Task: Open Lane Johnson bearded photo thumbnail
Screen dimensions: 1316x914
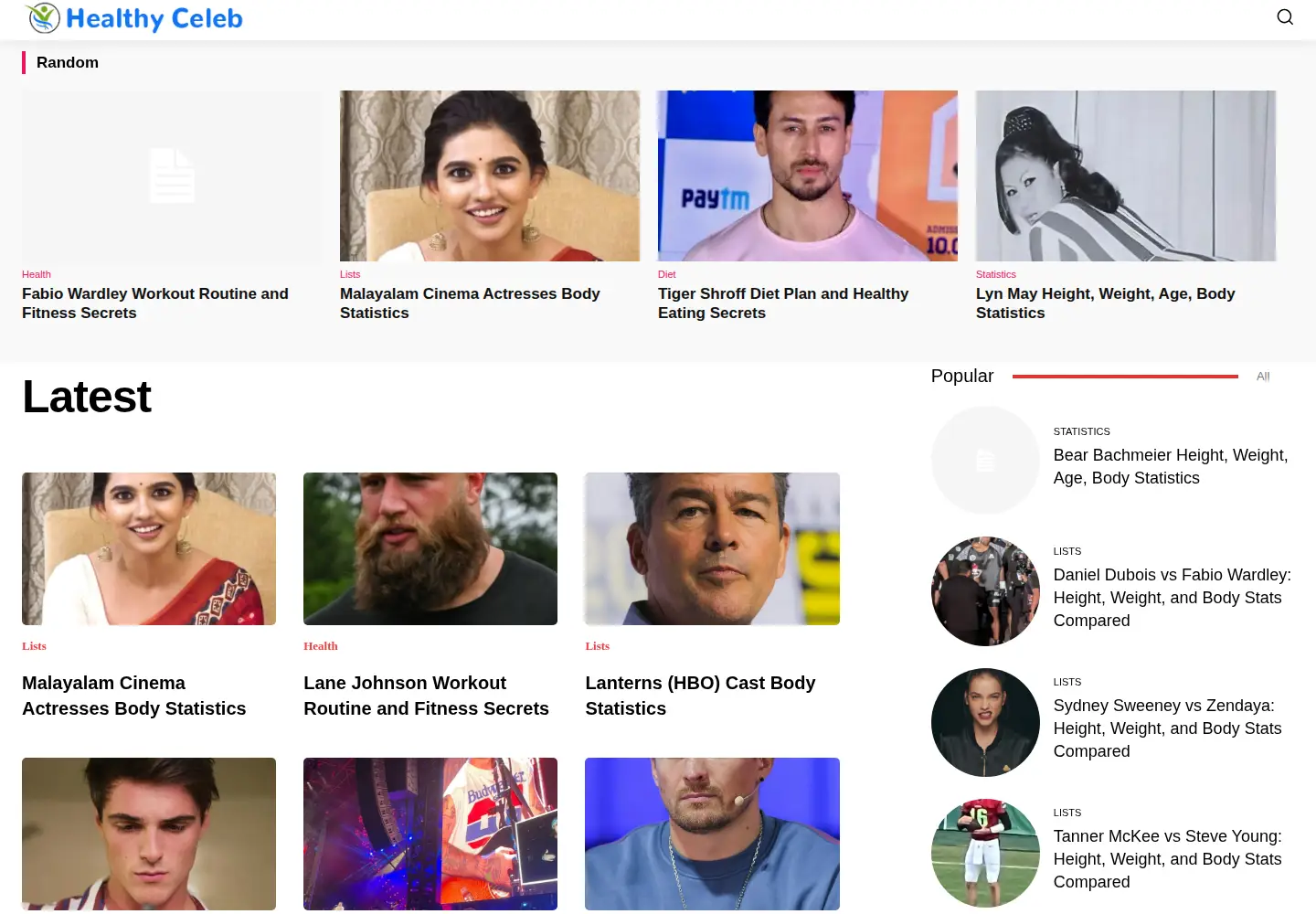Action: coord(430,548)
